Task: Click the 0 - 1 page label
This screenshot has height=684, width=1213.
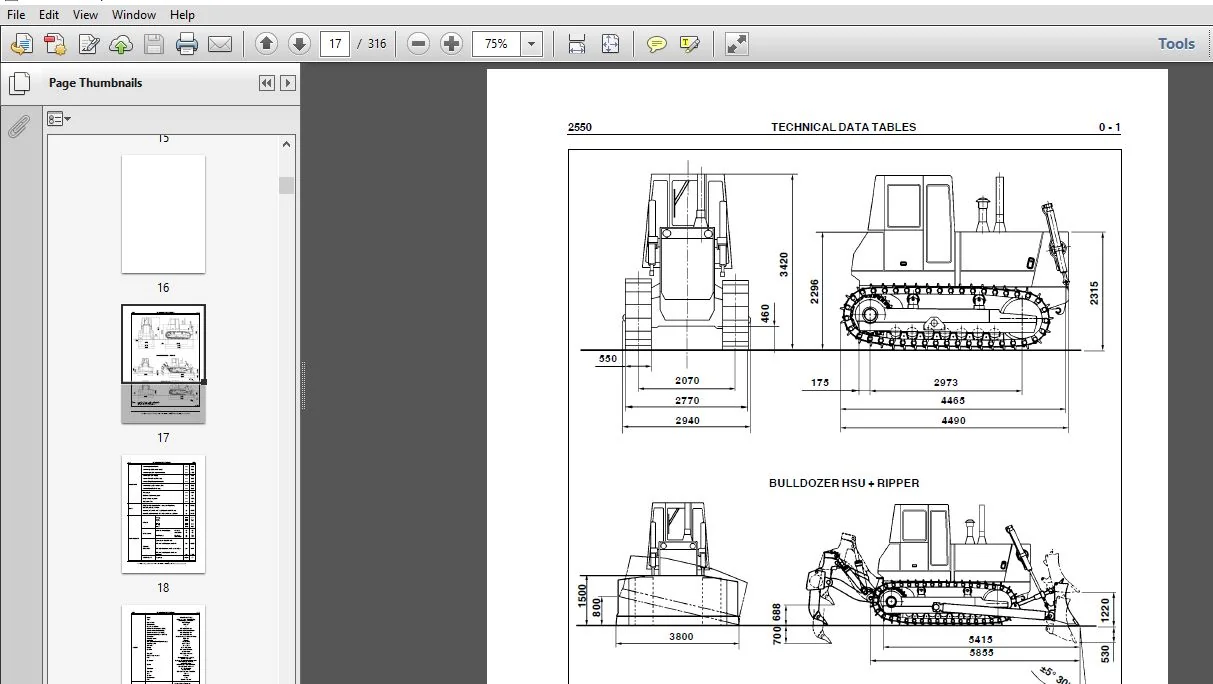Action: click(x=1109, y=127)
